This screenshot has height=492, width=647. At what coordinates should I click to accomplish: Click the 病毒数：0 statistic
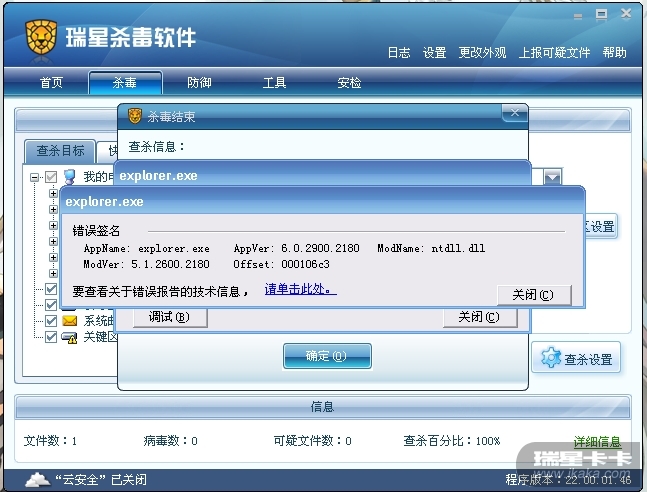click(x=170, y=441)
